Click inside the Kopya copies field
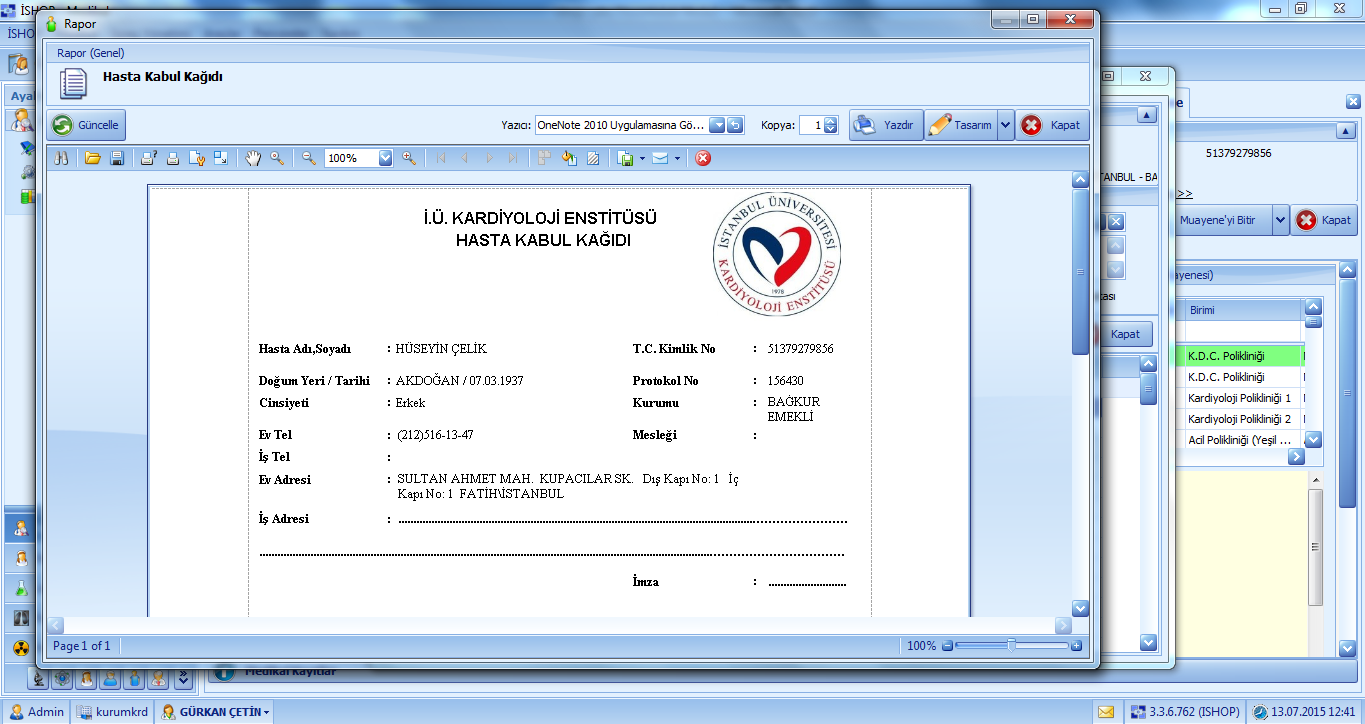The width and height of the screenshot is (1365, 724). [x=811, y=125]
